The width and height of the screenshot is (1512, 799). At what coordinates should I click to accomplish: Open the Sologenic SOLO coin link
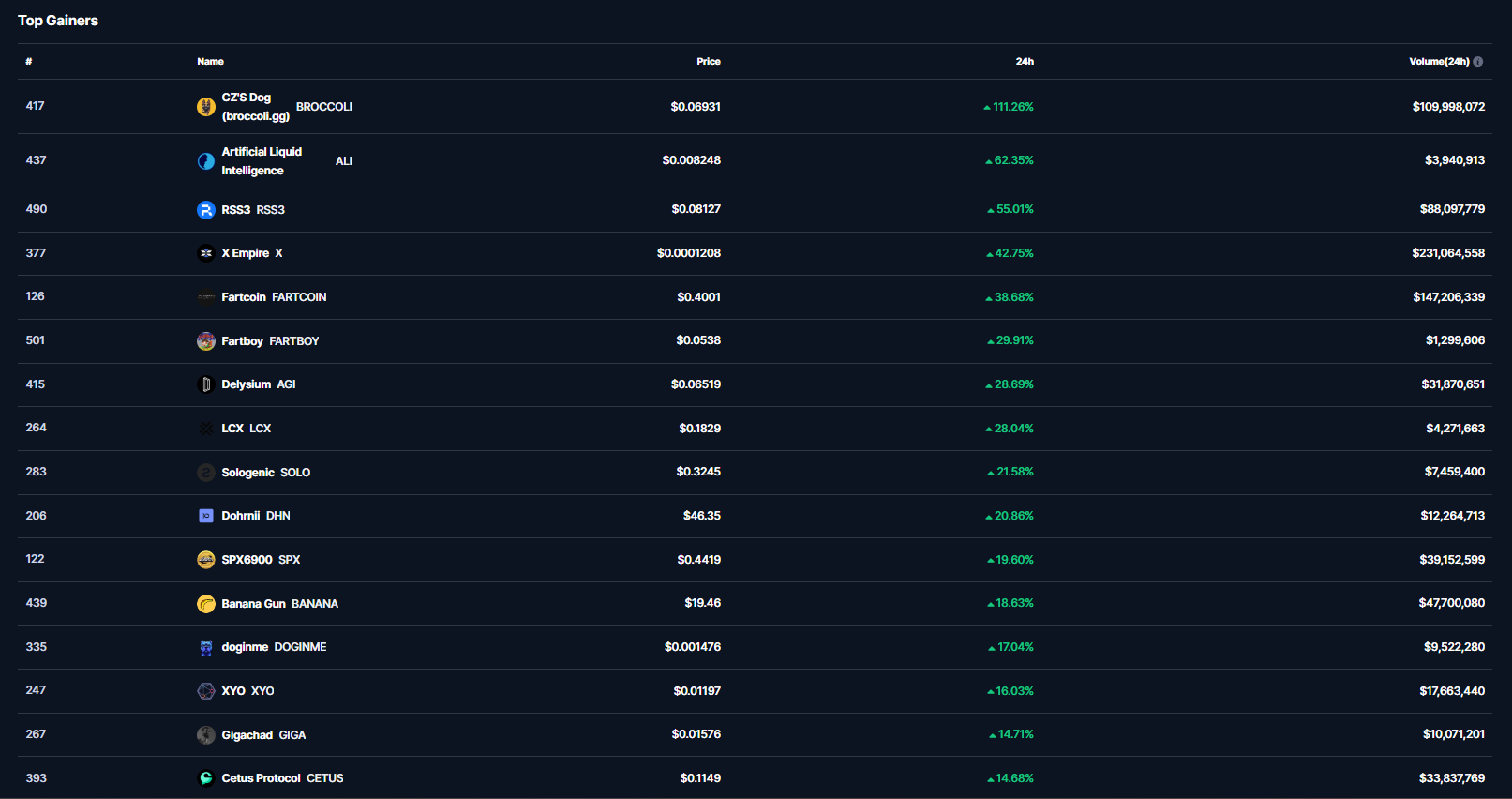click(x=265, y=473)
